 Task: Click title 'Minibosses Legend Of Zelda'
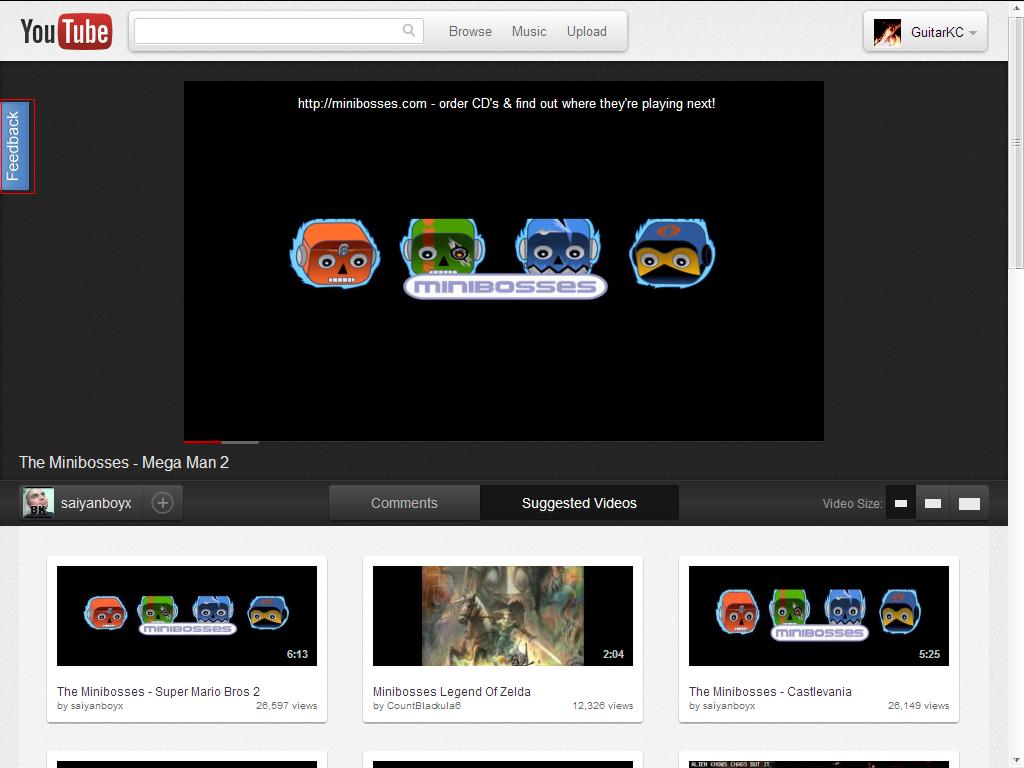coord(452,691)
